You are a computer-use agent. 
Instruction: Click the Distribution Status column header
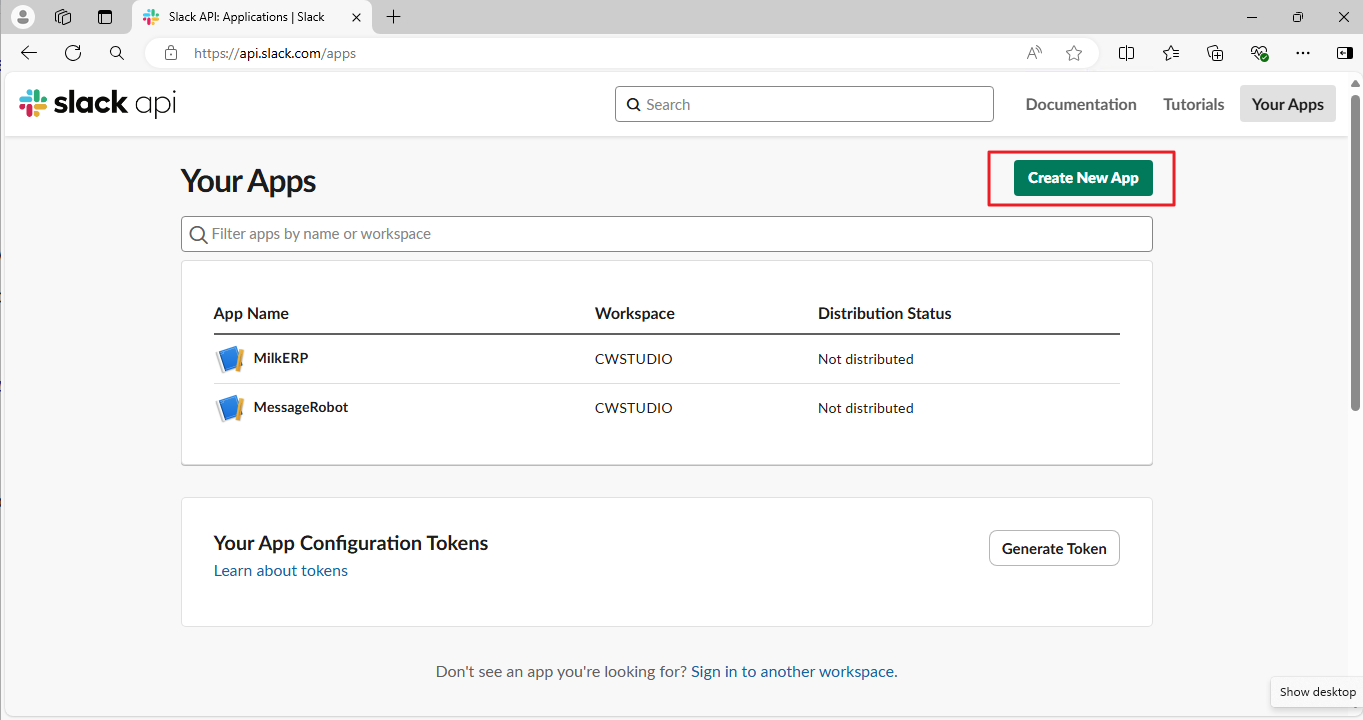coord(884,313)
